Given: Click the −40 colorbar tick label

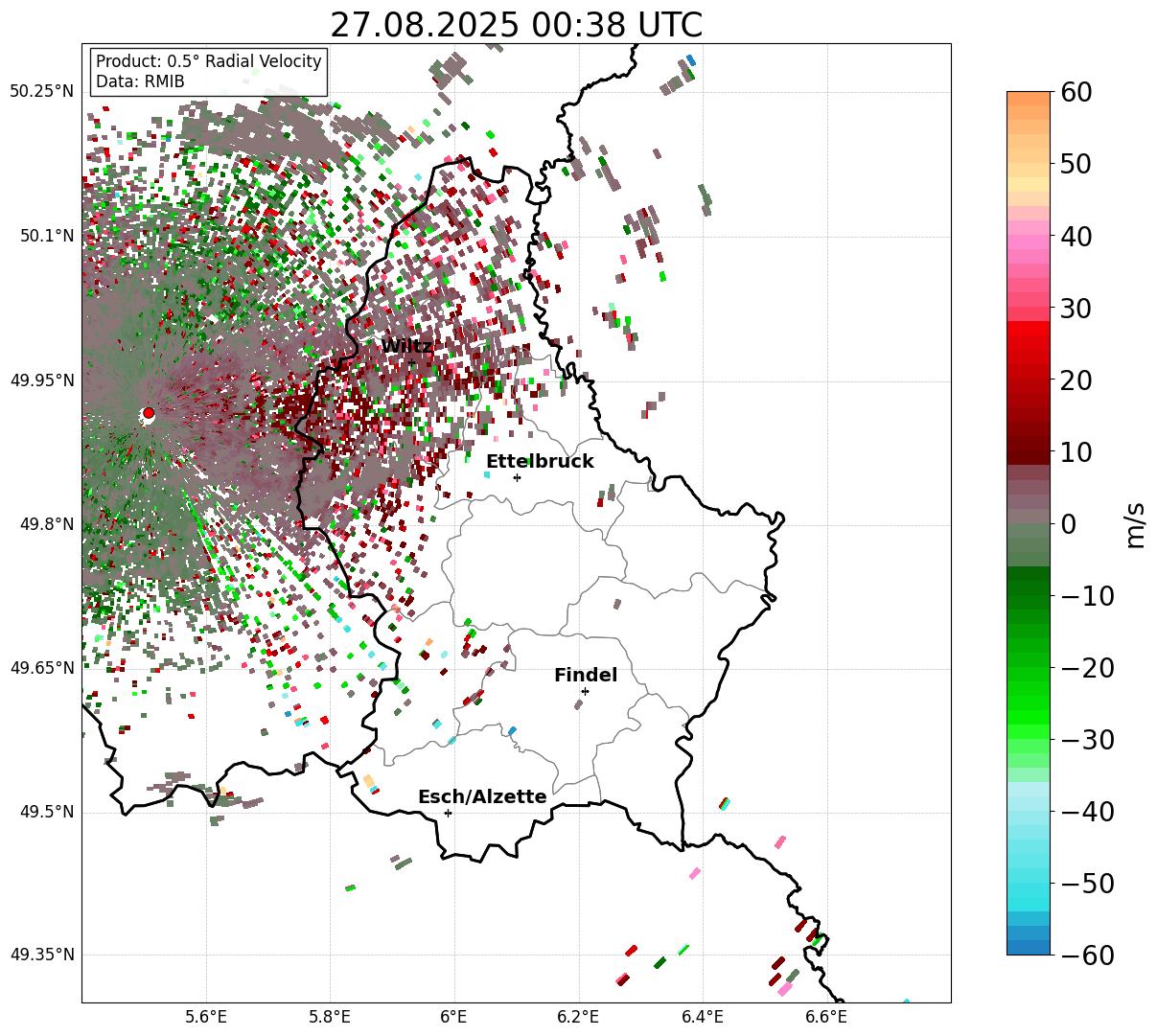Looking at the screenshot, I should [1087, 812].
